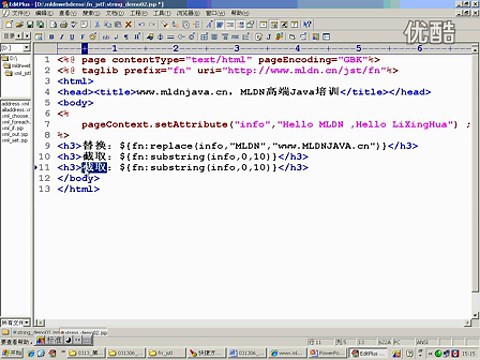The width and height of the screenshot is (480, 360).
Task: Click the insert table icon in HTML toolbar
Action: [x=204, y=37]
